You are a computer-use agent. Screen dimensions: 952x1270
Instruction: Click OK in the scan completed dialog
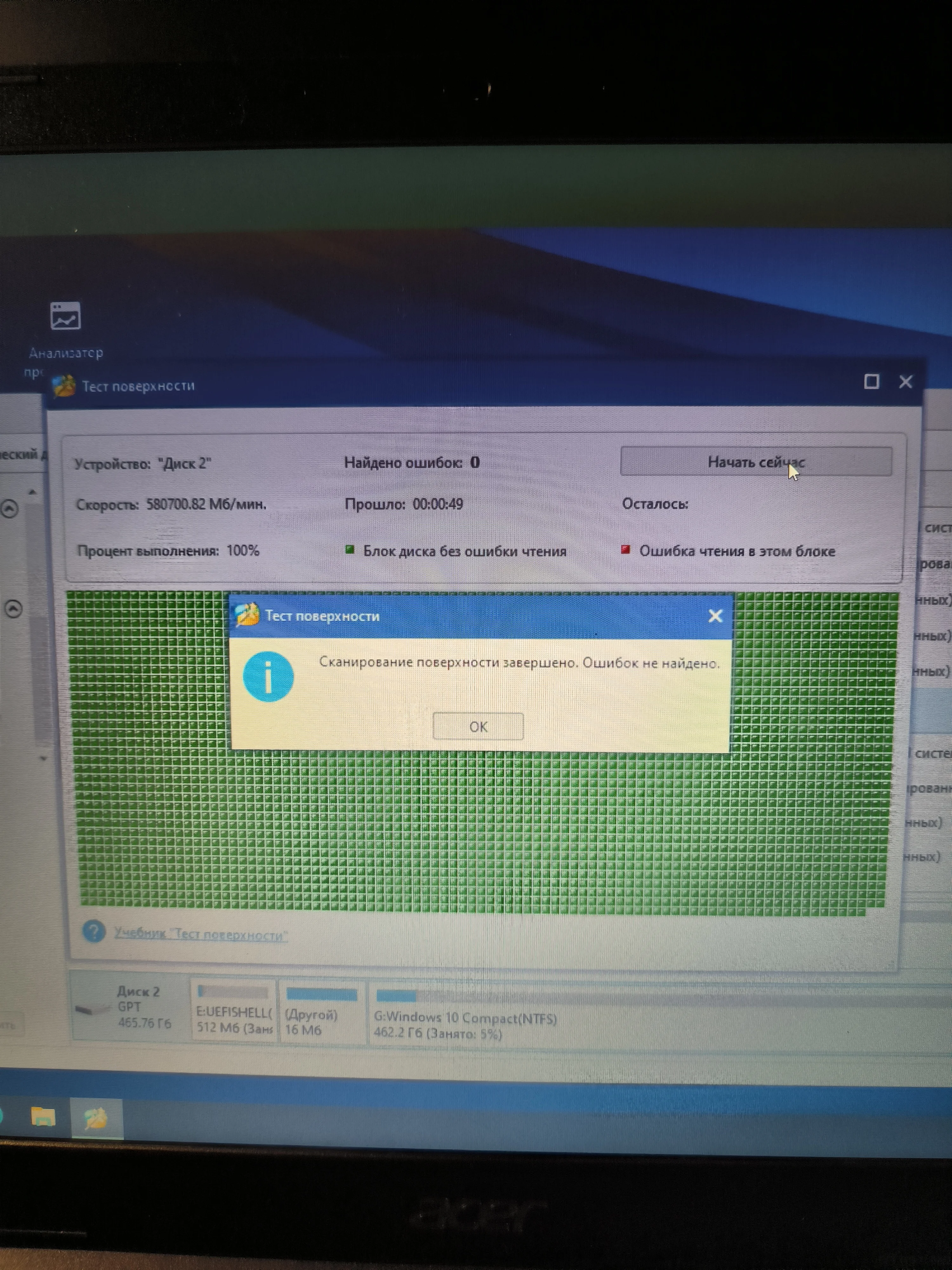[x=478, y=726]
